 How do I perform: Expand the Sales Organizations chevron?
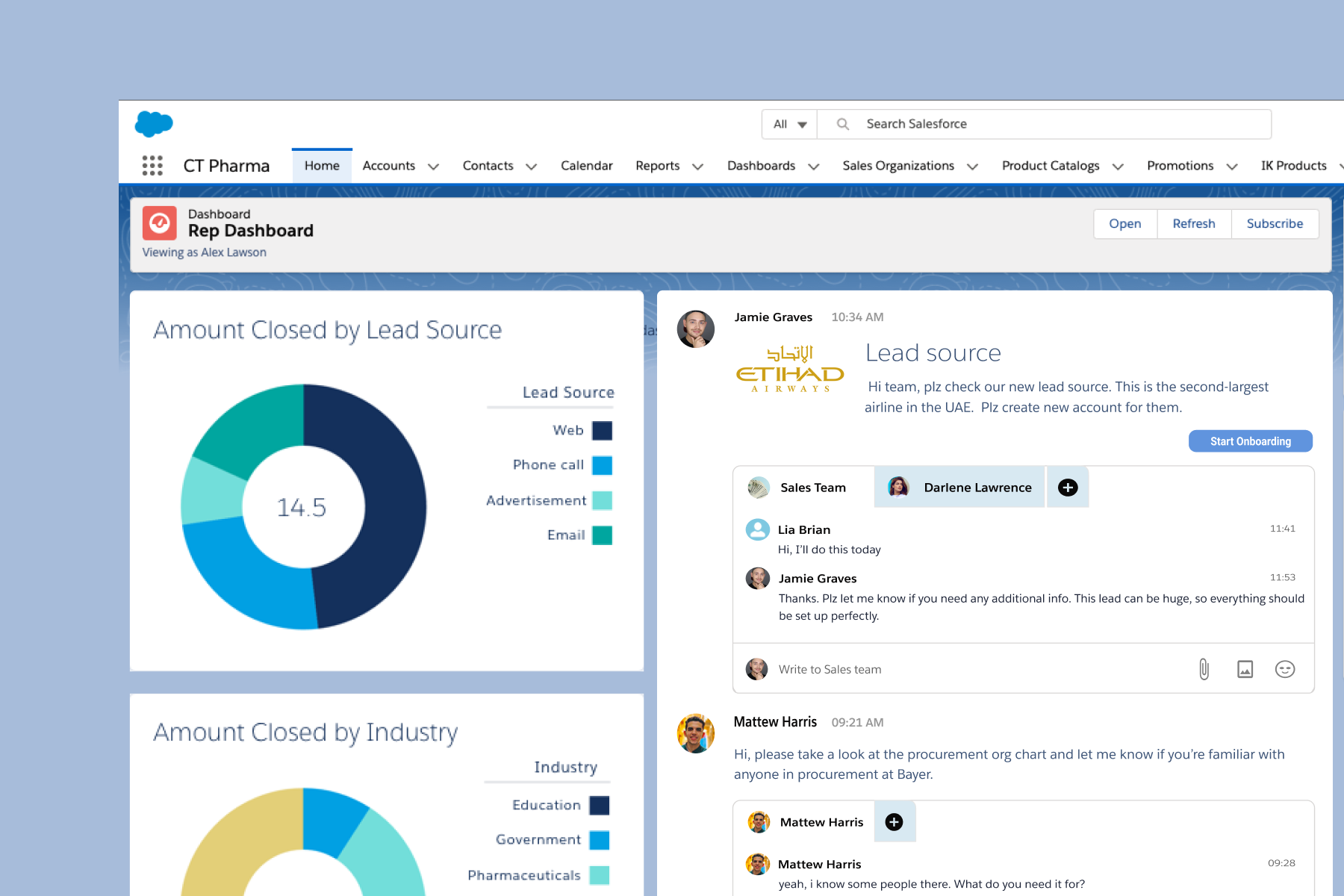(972, 167)
